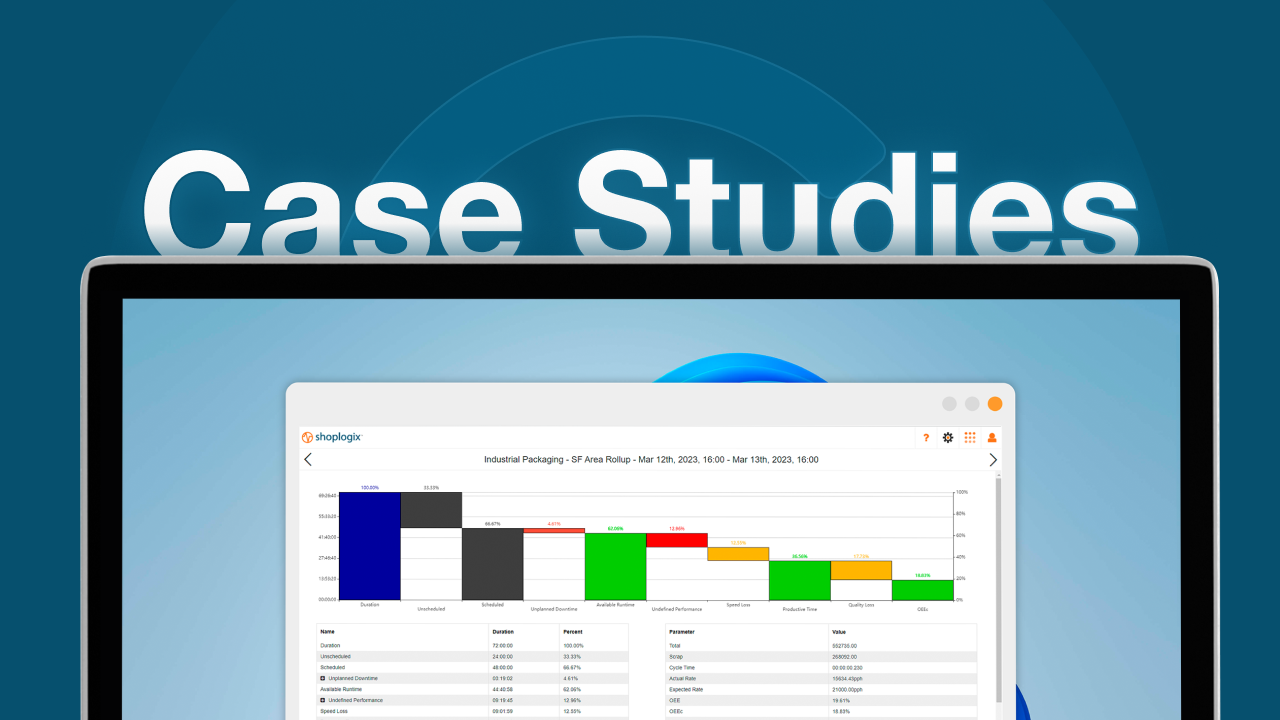Click the Parameter column header
The image size is (1280, 720).
point(682,632)
